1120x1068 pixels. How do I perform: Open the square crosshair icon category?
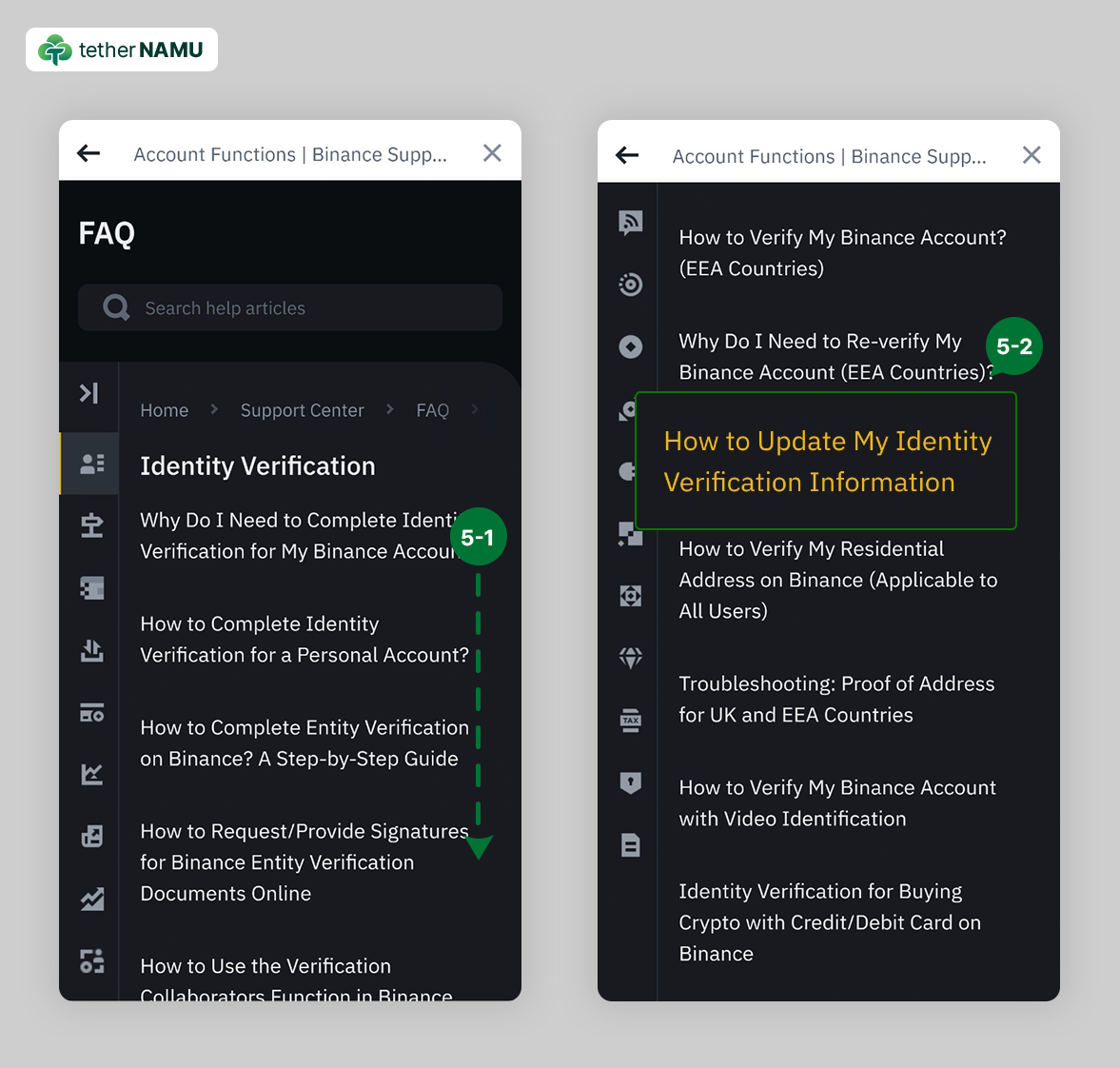tap(630, 595)
